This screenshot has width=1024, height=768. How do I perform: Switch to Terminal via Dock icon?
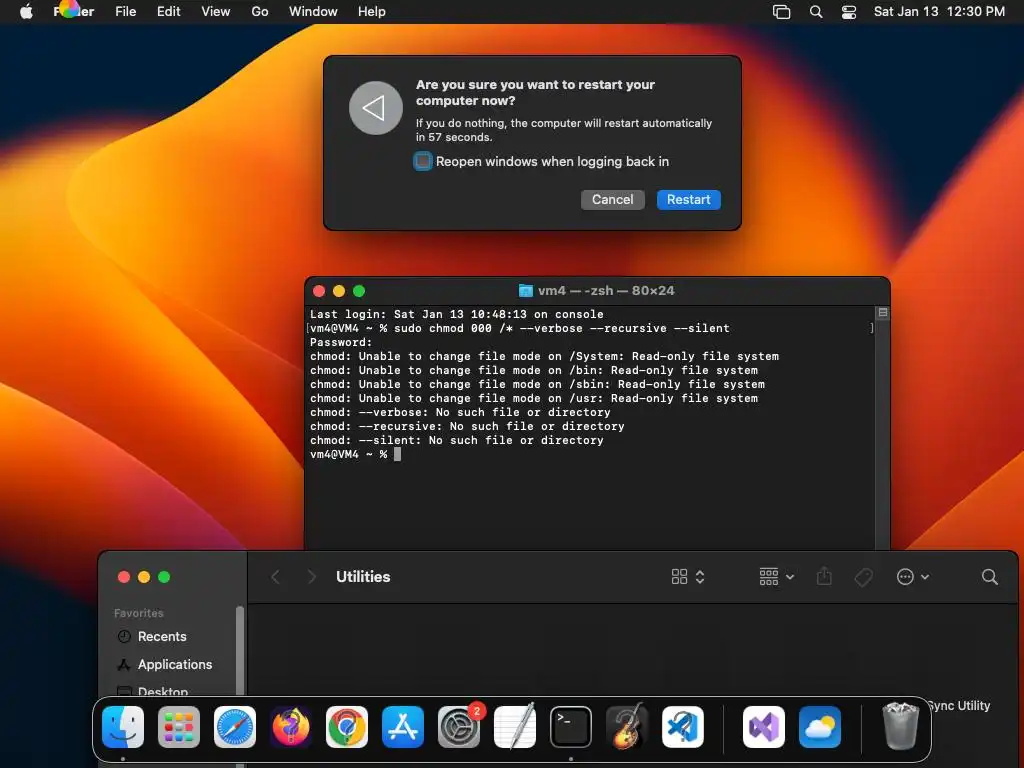click(x=571, y=727)
